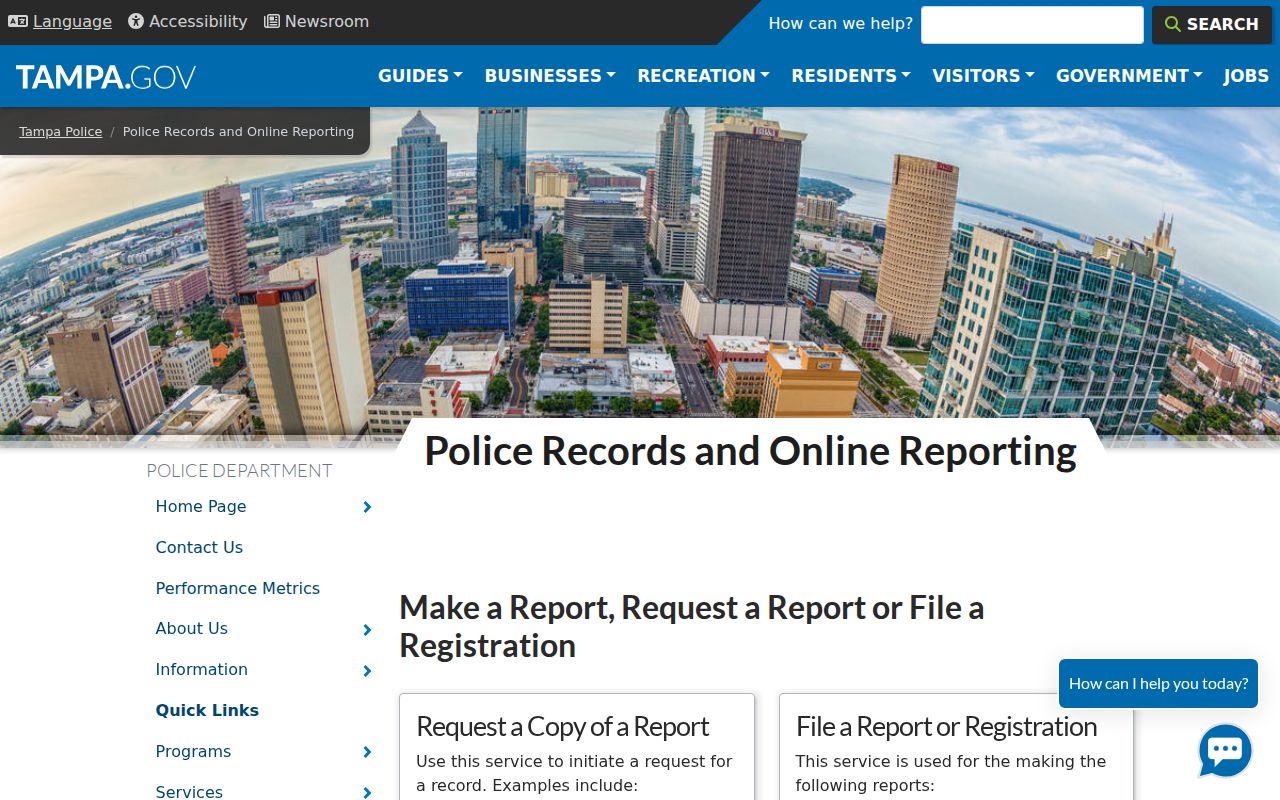
Task: Click the 'How can I help you today?' prompt
Action: [1158, 684]
